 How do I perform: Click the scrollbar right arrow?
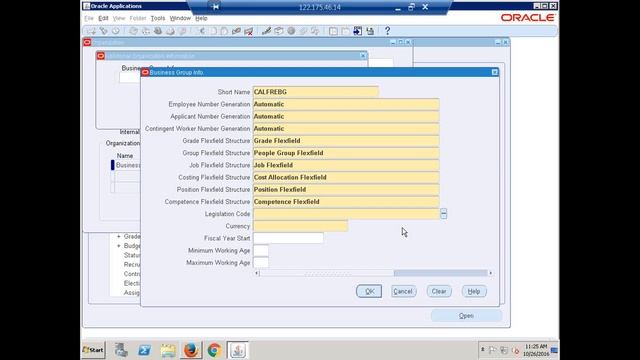pyautogui.click(x=491, y=273)
